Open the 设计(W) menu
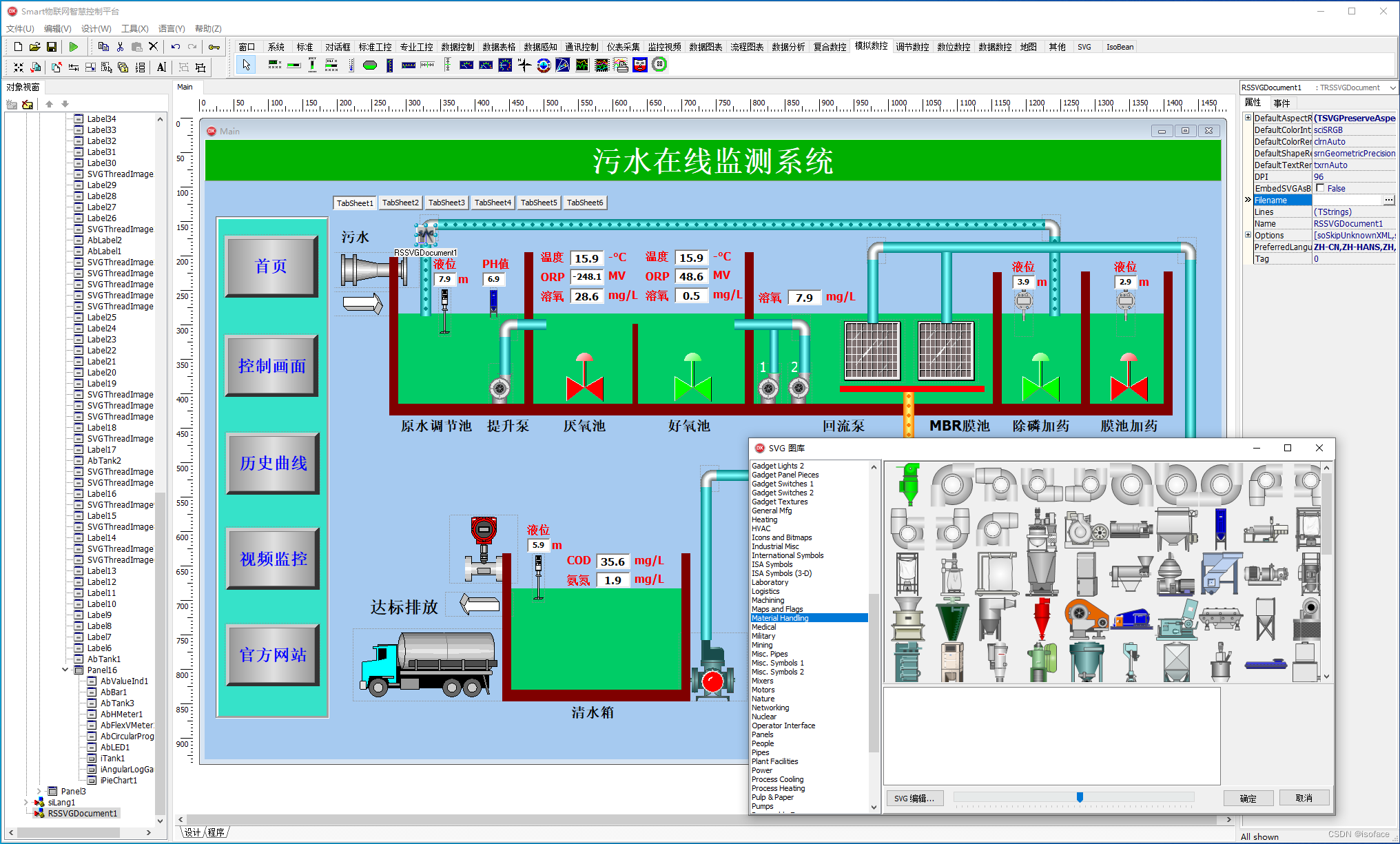 96,29
